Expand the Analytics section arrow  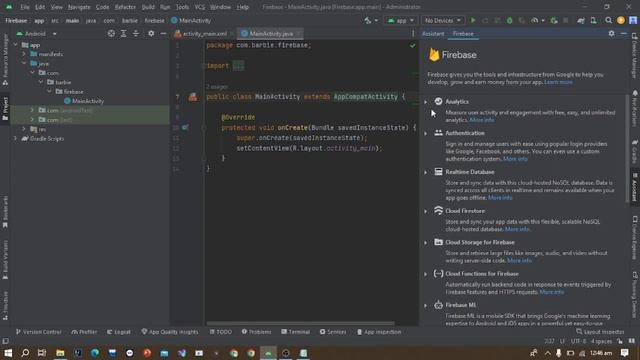(x=425, y=102)
